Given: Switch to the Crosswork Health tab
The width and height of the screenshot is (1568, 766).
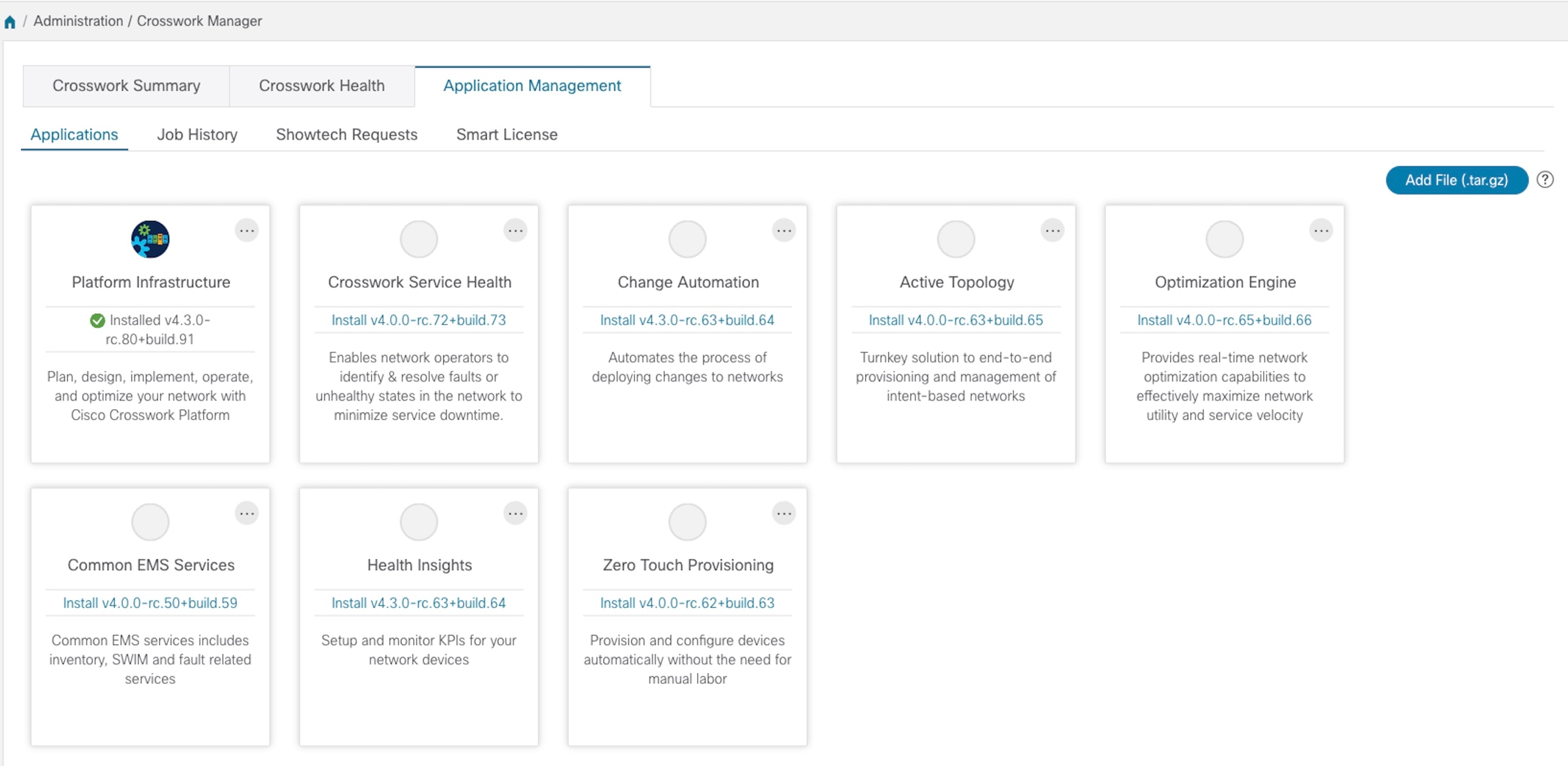Looking at the screenshot, I should (322, 86).
